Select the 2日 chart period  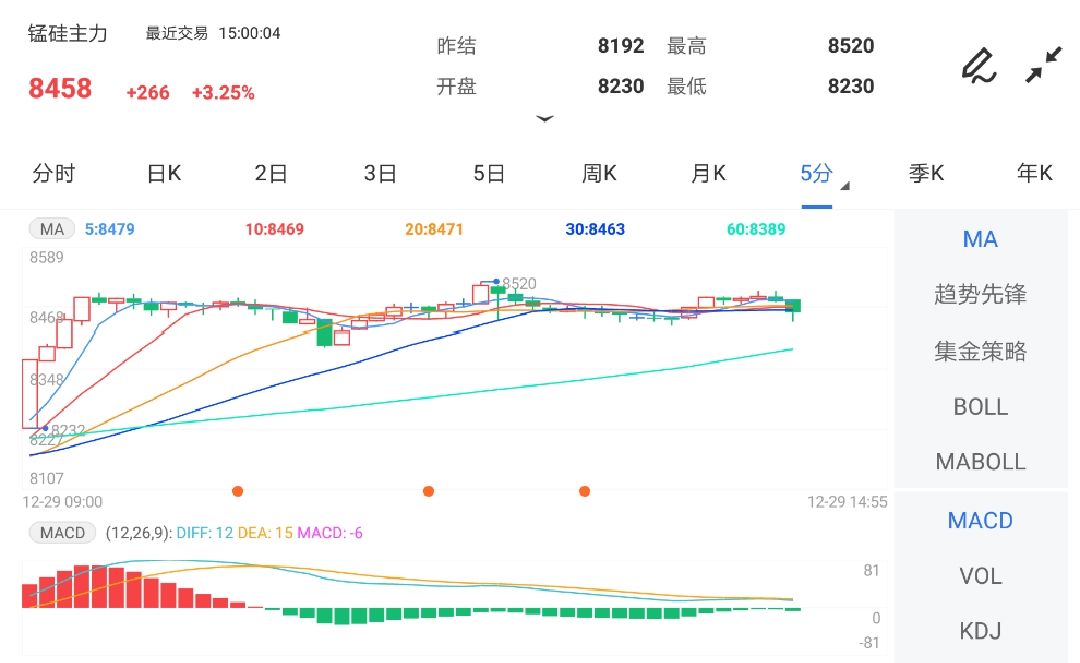click(271, 173)
